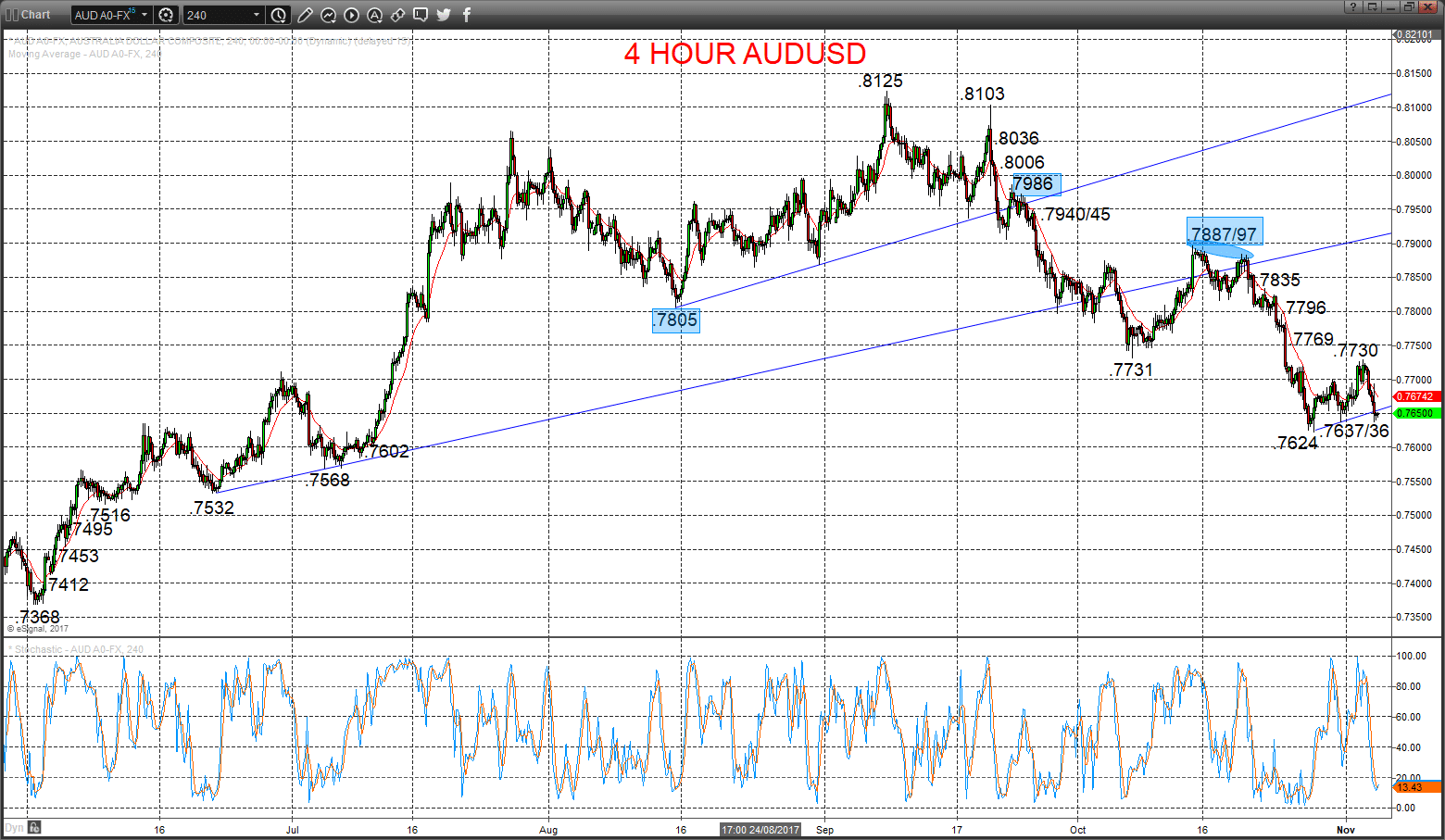Screen dimensions: 1445x840
Task: Open chart settings gear icon
Action: [x=167, y=15]
